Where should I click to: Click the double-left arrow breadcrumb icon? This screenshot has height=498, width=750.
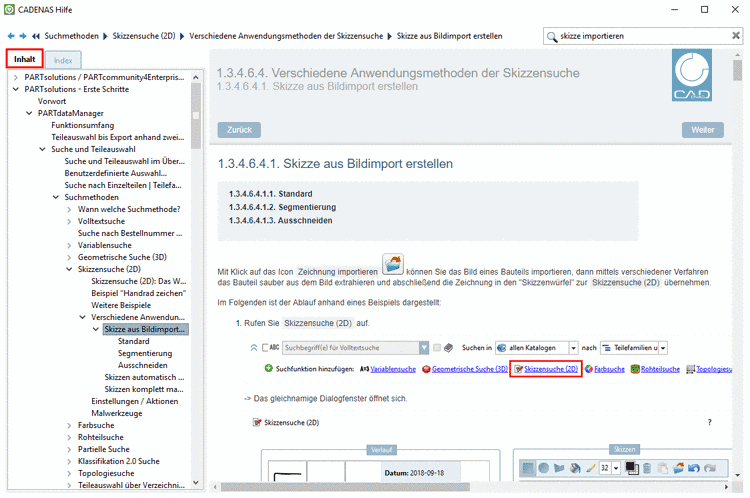pos(36,36)
